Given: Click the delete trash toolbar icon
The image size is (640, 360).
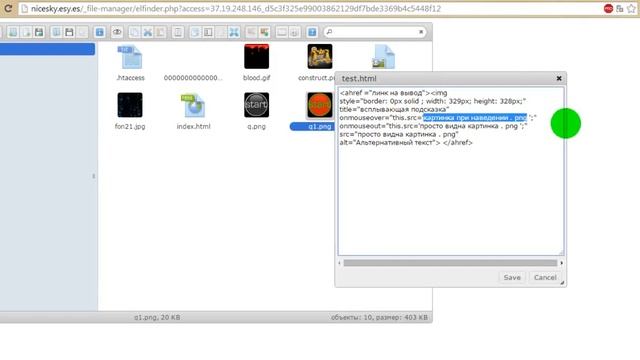Looking at the screenshot, I should (178, 32).
